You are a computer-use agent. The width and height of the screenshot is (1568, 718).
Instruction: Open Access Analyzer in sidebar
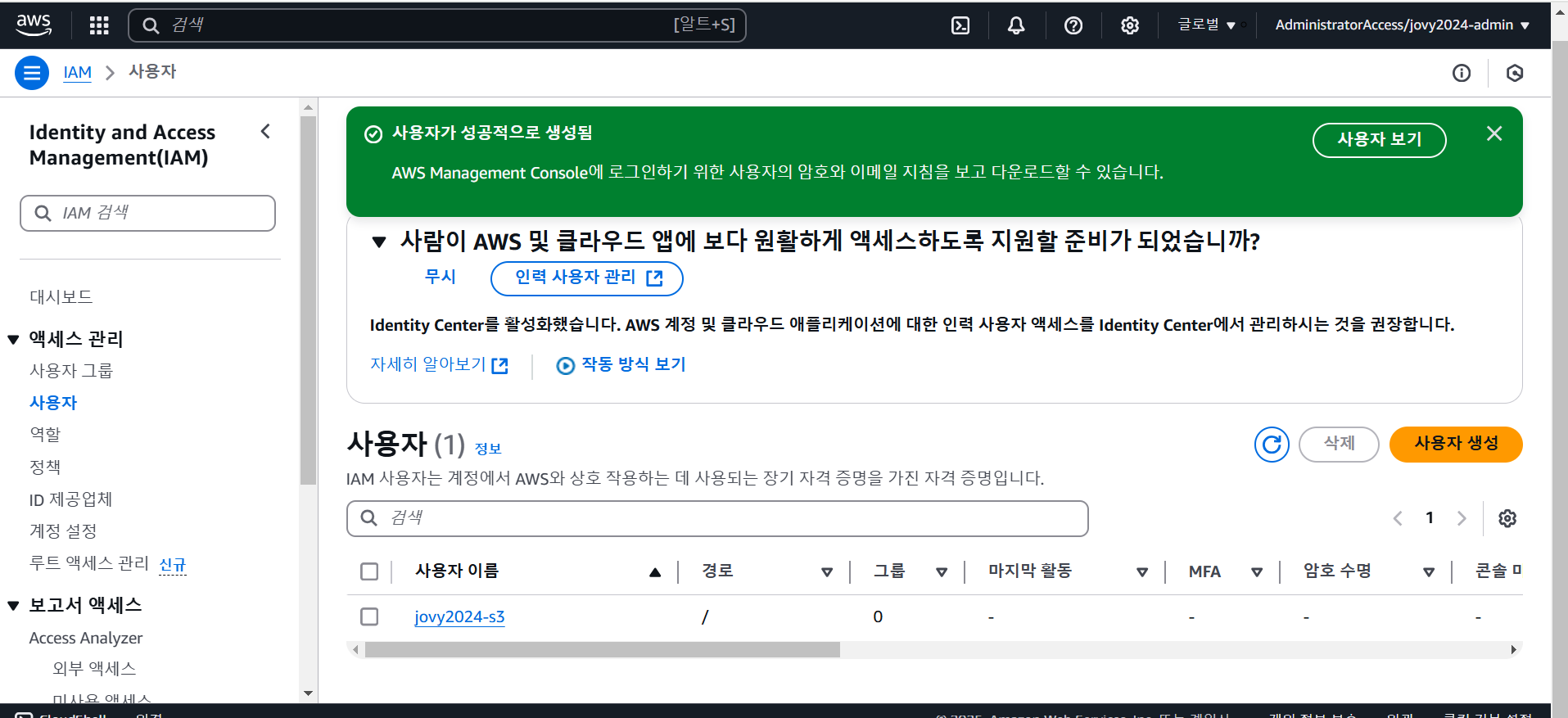86,638
